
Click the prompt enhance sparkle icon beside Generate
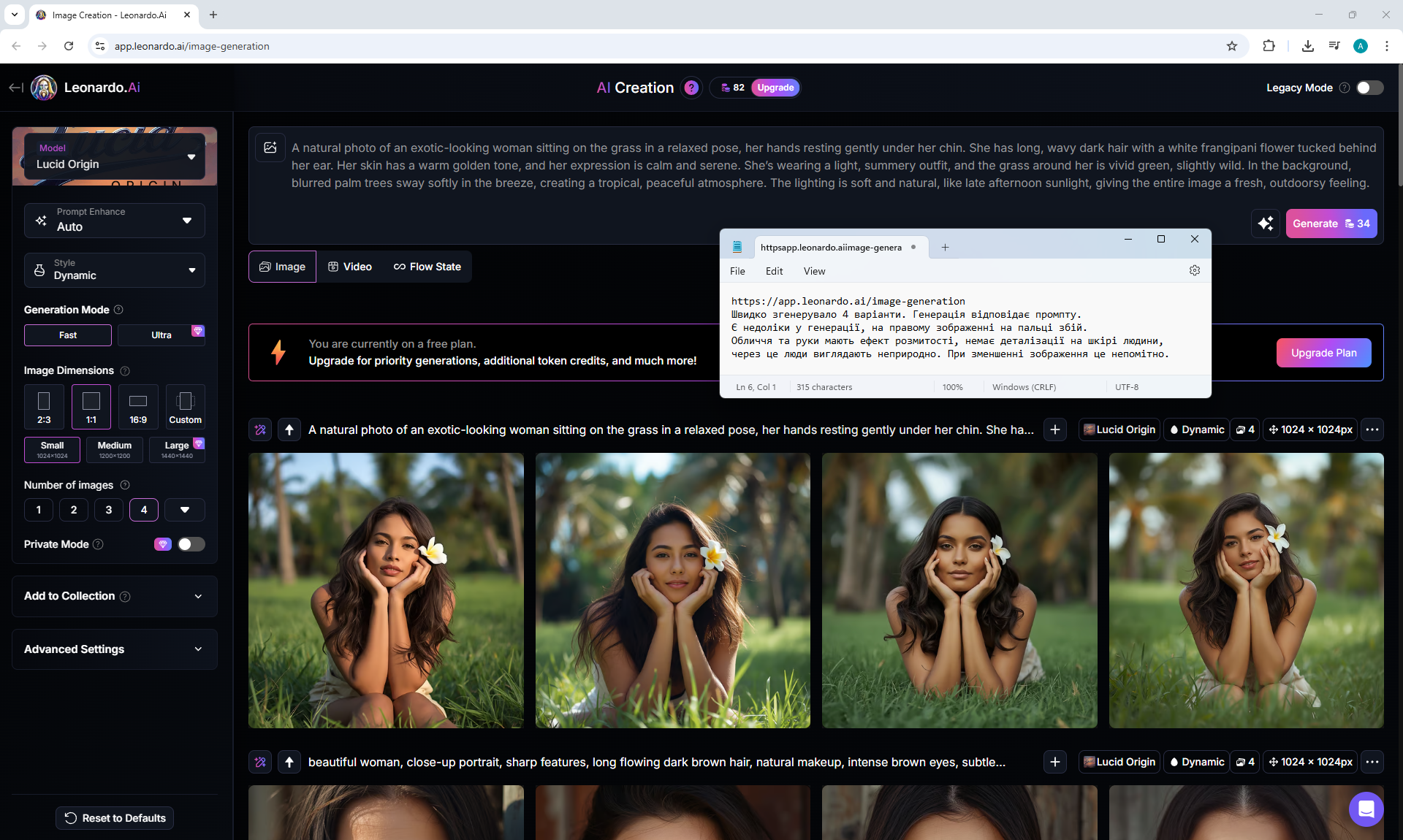[x=1266, y=224]
